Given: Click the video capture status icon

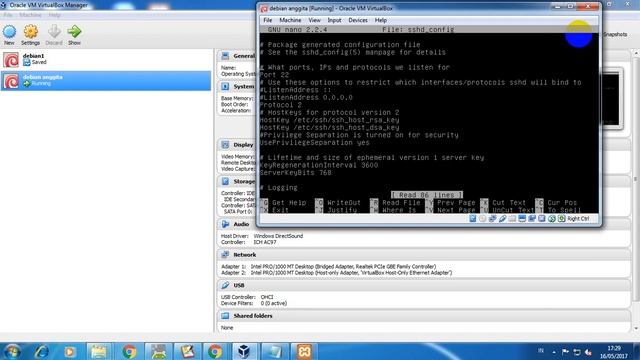Looking at the screenshot, I should tap(532, 219).
